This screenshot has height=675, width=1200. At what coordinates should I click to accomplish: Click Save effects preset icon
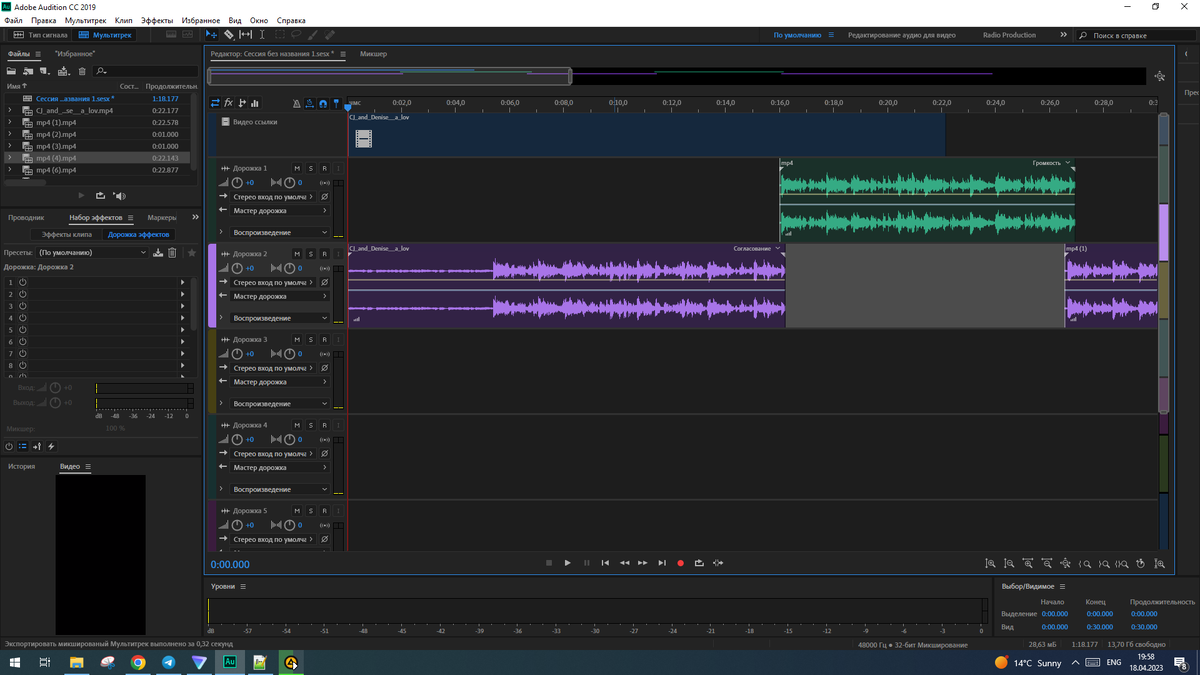[158, 253]
